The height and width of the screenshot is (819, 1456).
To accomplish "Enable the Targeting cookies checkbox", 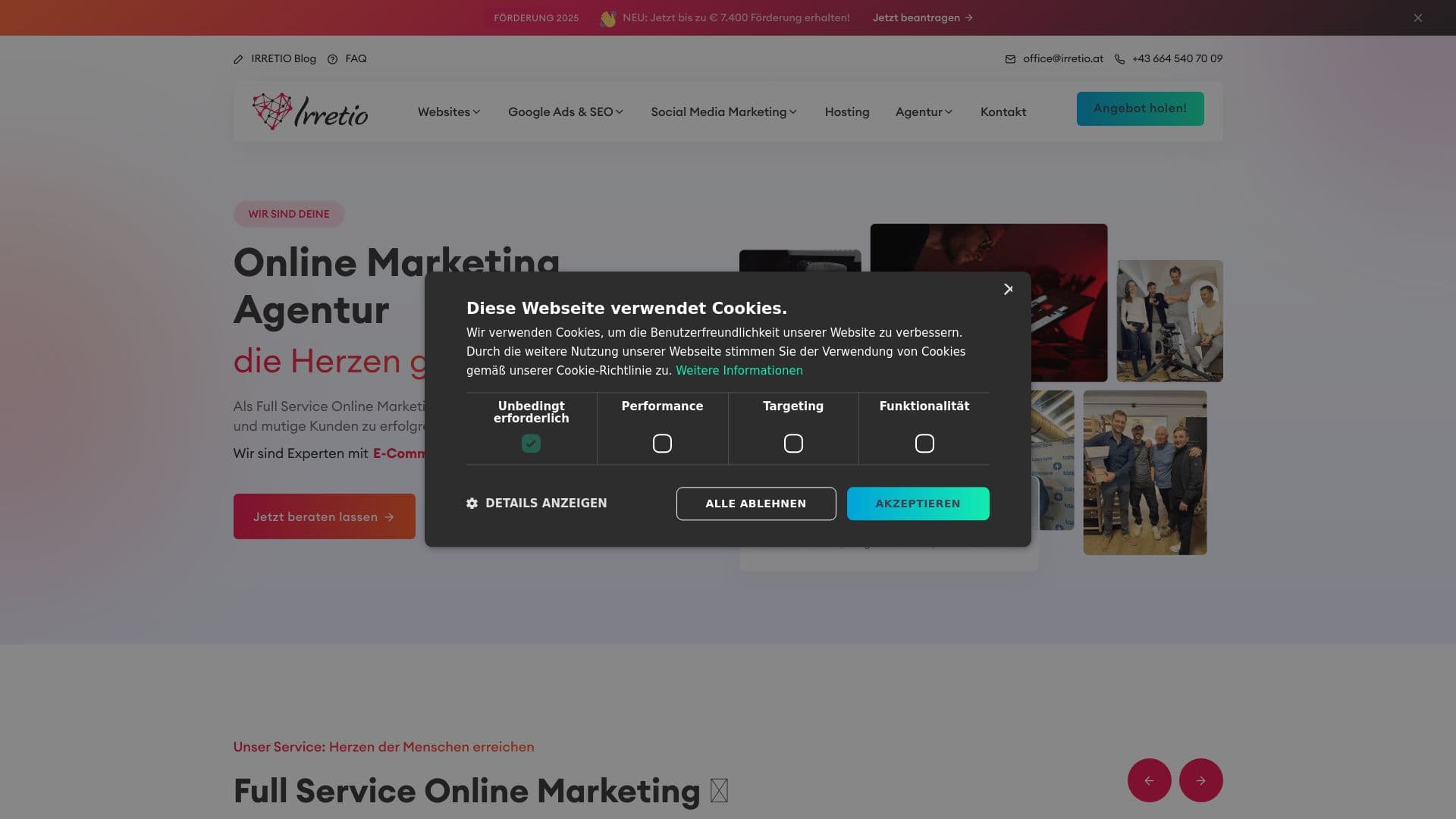I will coord(793,443).
